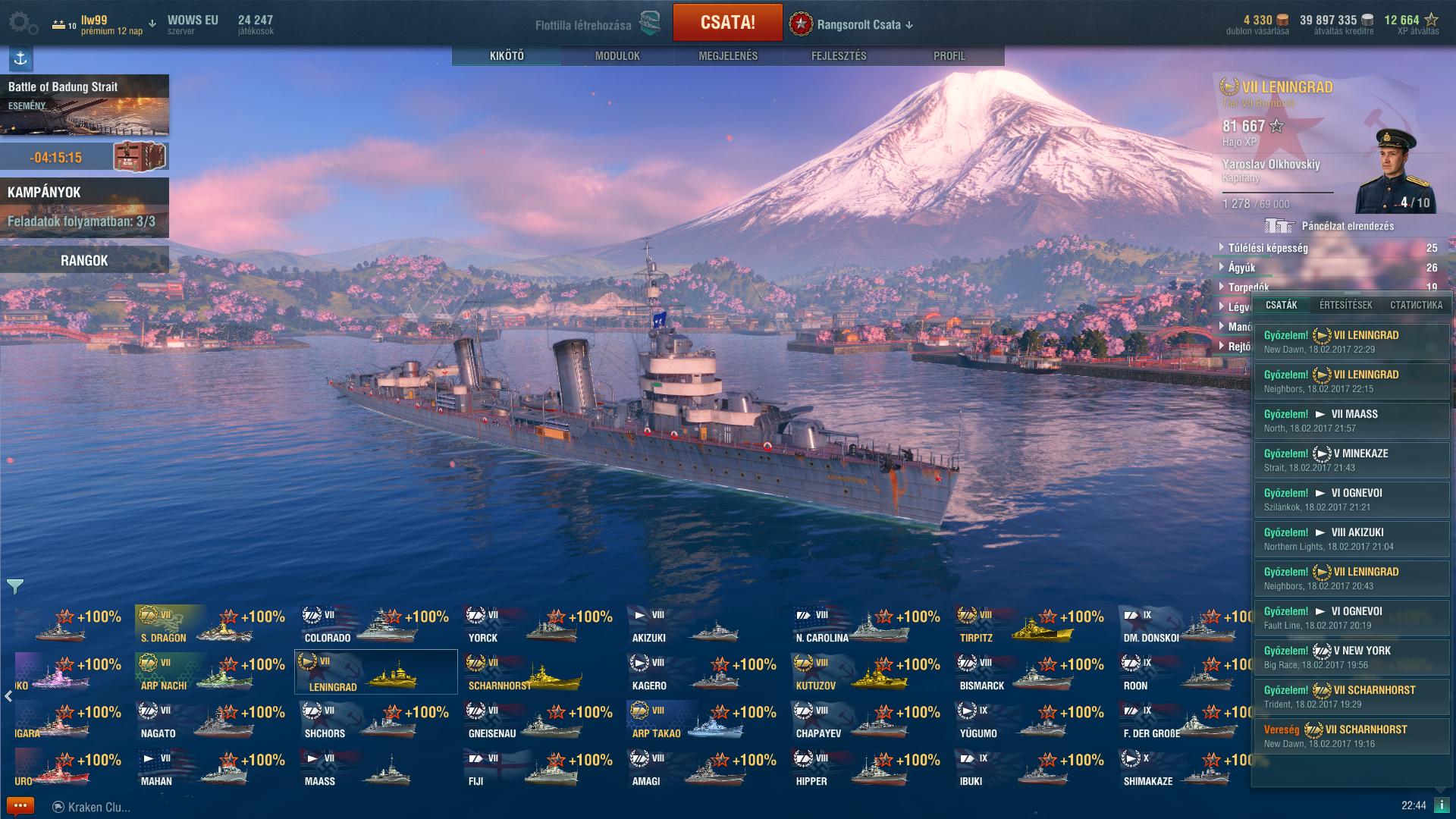Open the chat speech bubble button
The height and width of the screenshot is (819, 1456).
tap(20, 806)
